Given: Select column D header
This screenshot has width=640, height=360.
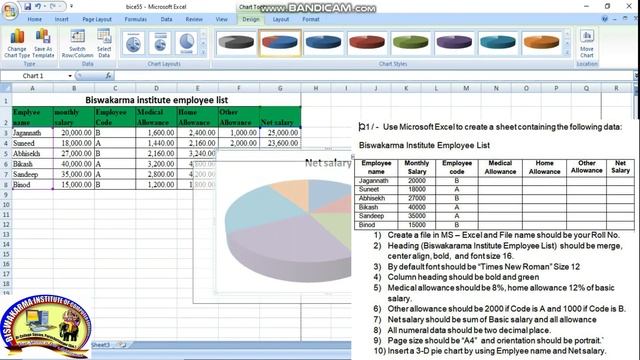Looking at the screenshot, I should point(156,88).
